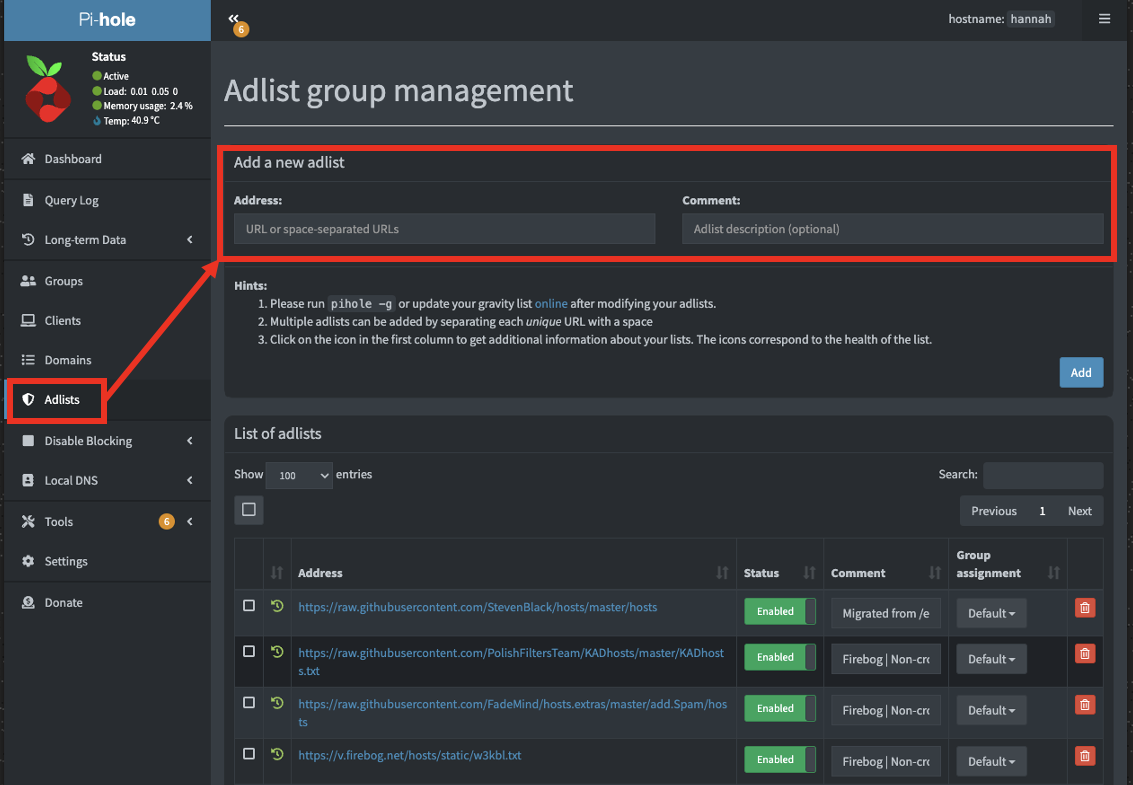Delete the FadeMind add.Spam adlist
Viewport: 1133px width, 785px height.
tap(1084, 705)
